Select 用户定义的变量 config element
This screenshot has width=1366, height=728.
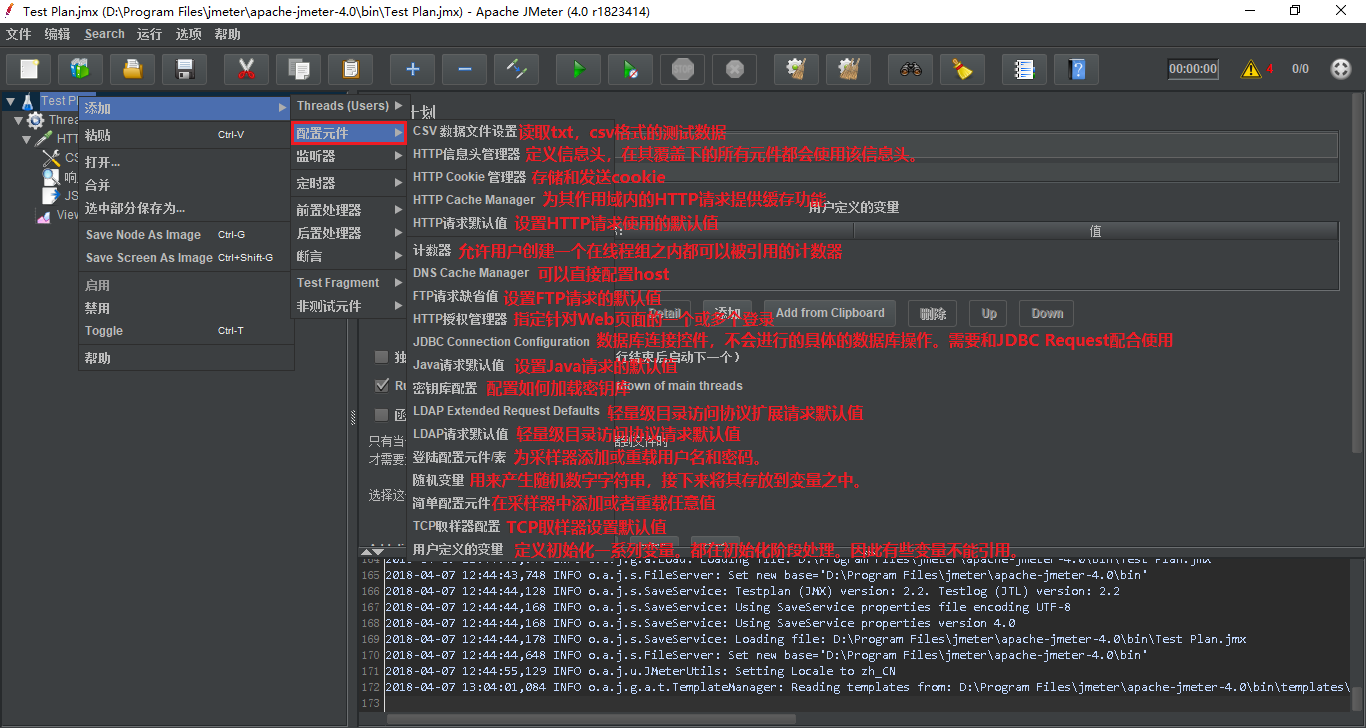click(x=458, y=550)
